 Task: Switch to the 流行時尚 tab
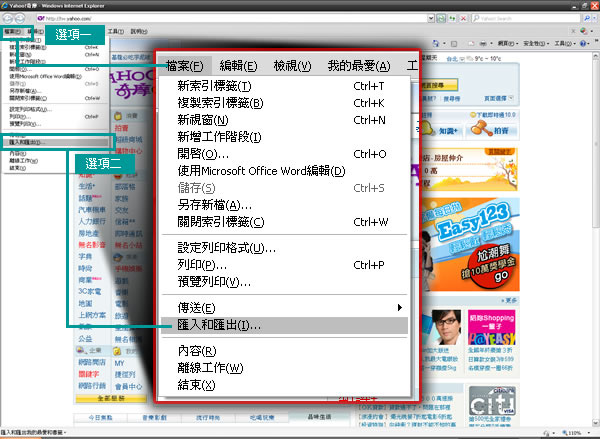pos(208,418)
